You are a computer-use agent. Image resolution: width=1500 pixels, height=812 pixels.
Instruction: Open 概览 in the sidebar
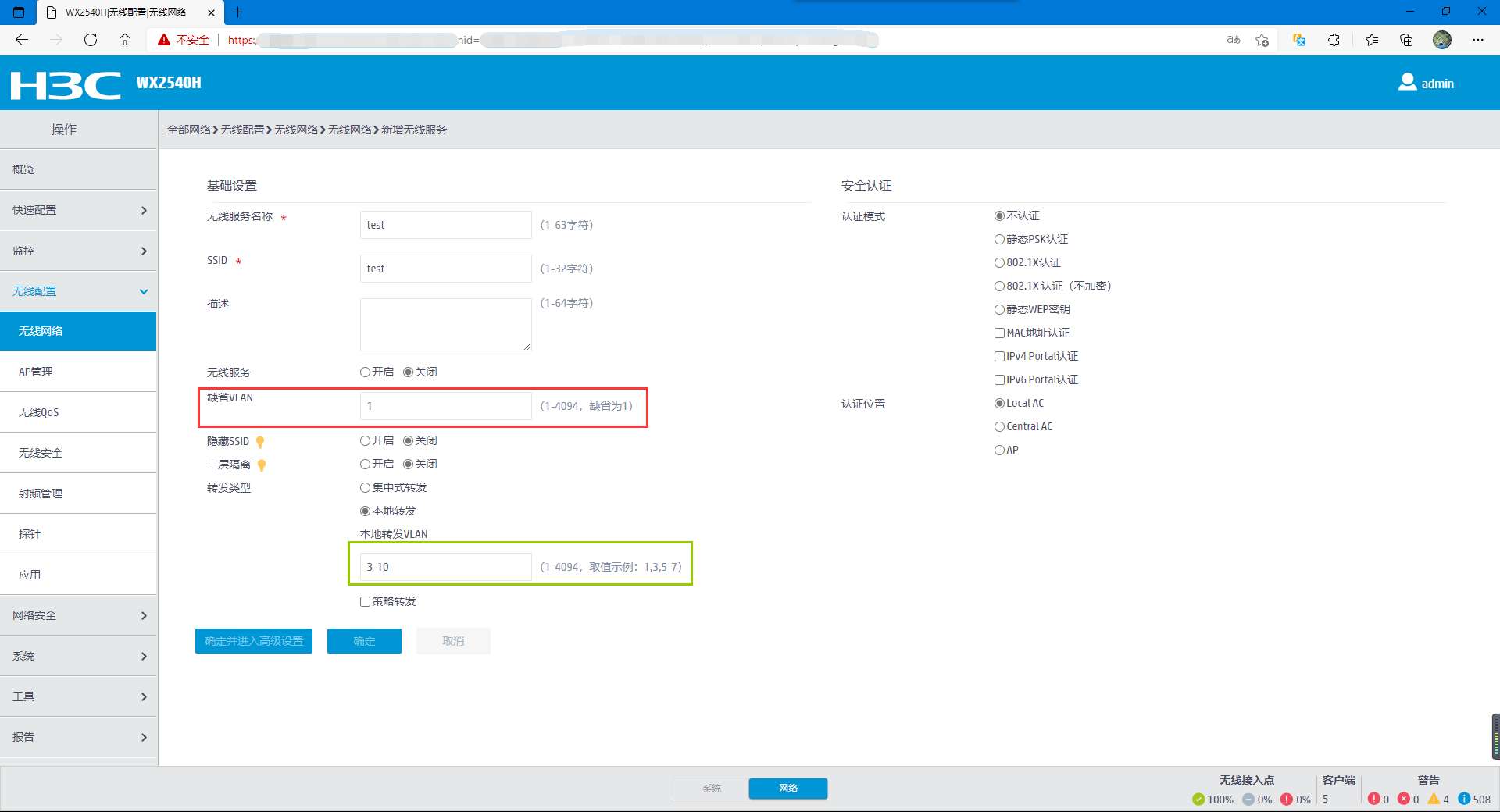click(78, 169)
